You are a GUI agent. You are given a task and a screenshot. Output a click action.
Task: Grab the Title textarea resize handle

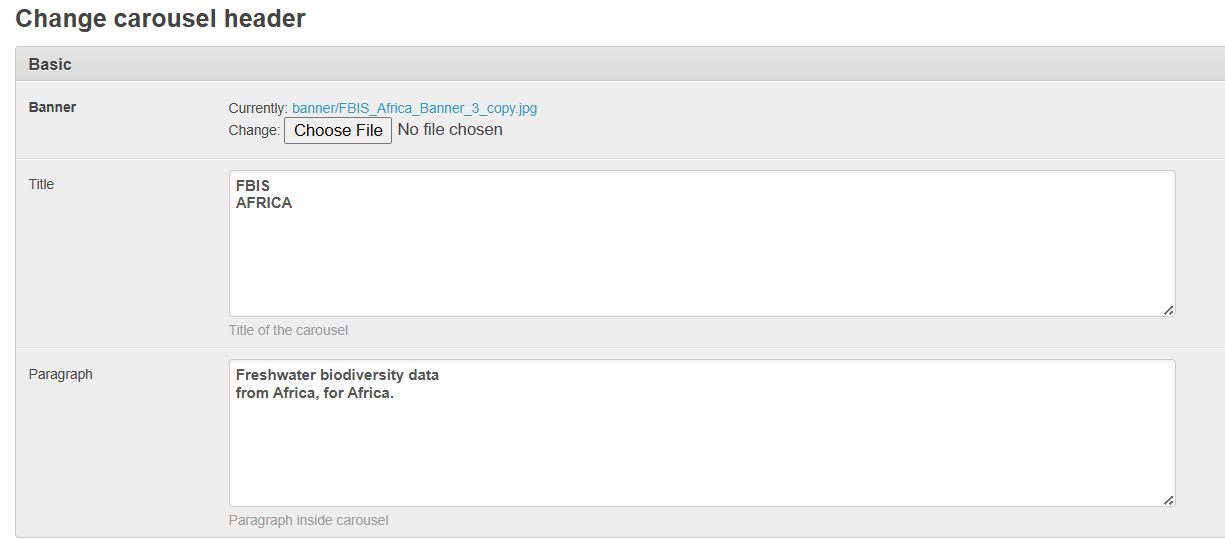(1168, 310)
